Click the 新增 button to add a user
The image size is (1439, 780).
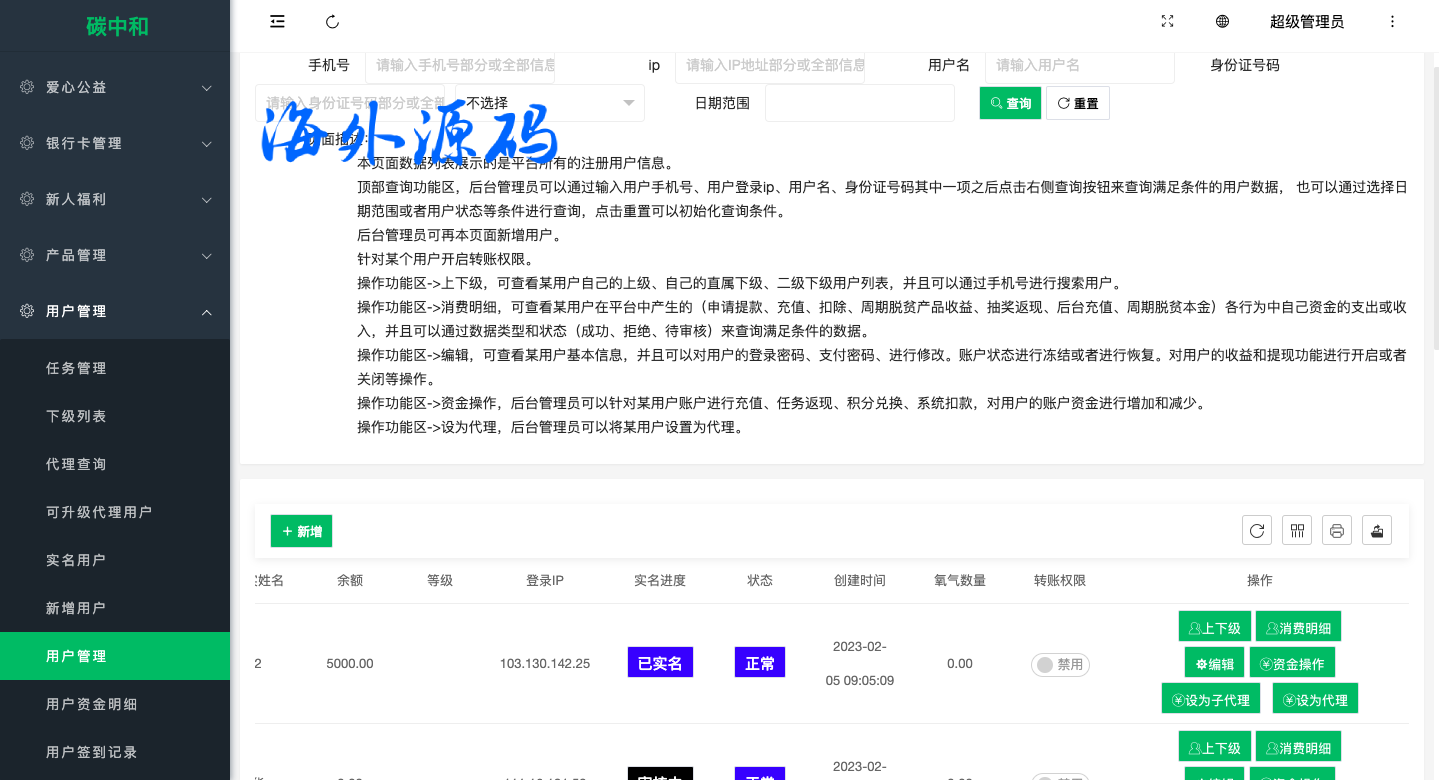click(301, 531)
